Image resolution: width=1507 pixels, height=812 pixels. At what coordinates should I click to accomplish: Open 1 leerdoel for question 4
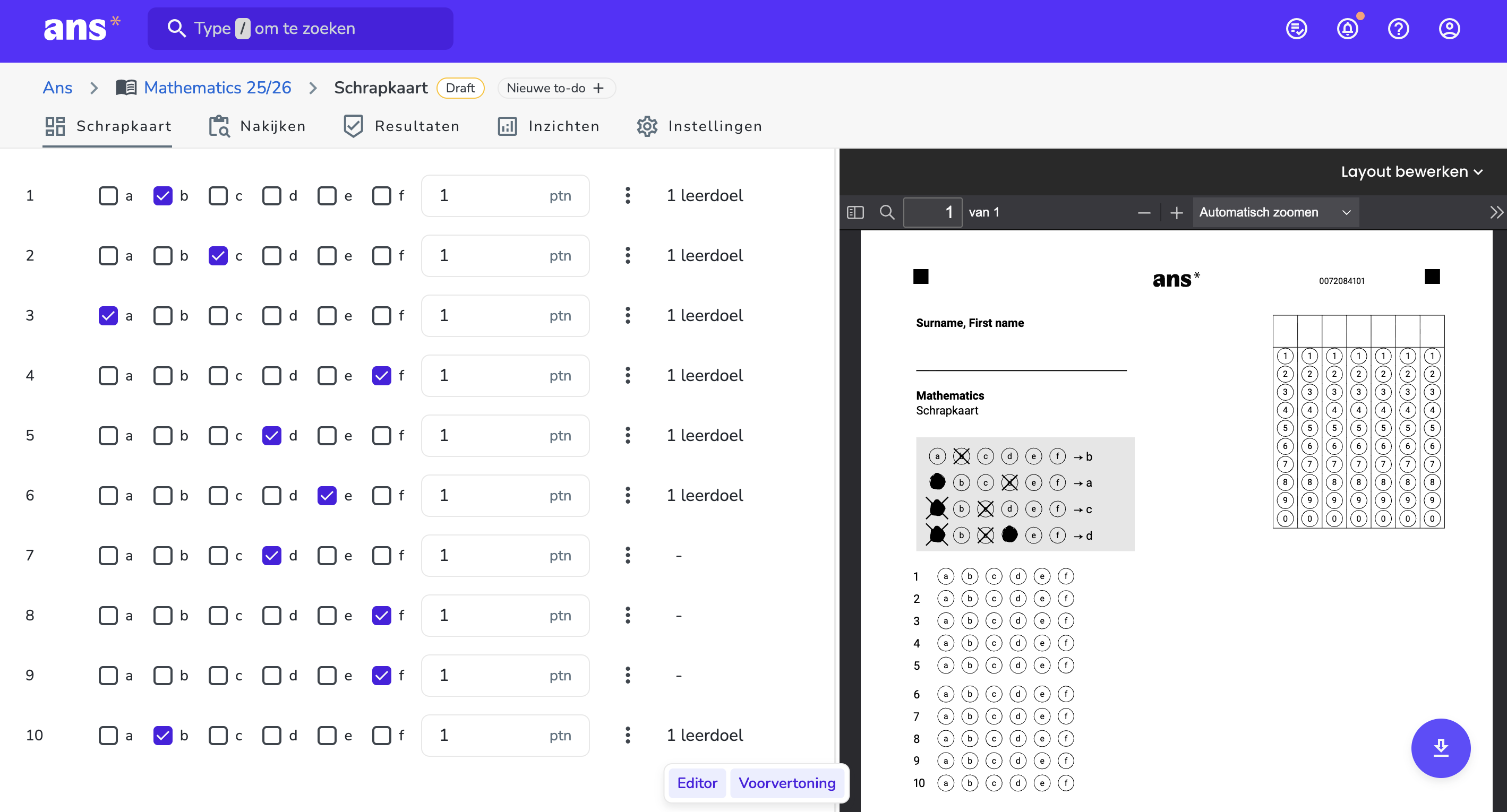pos(705,376)
